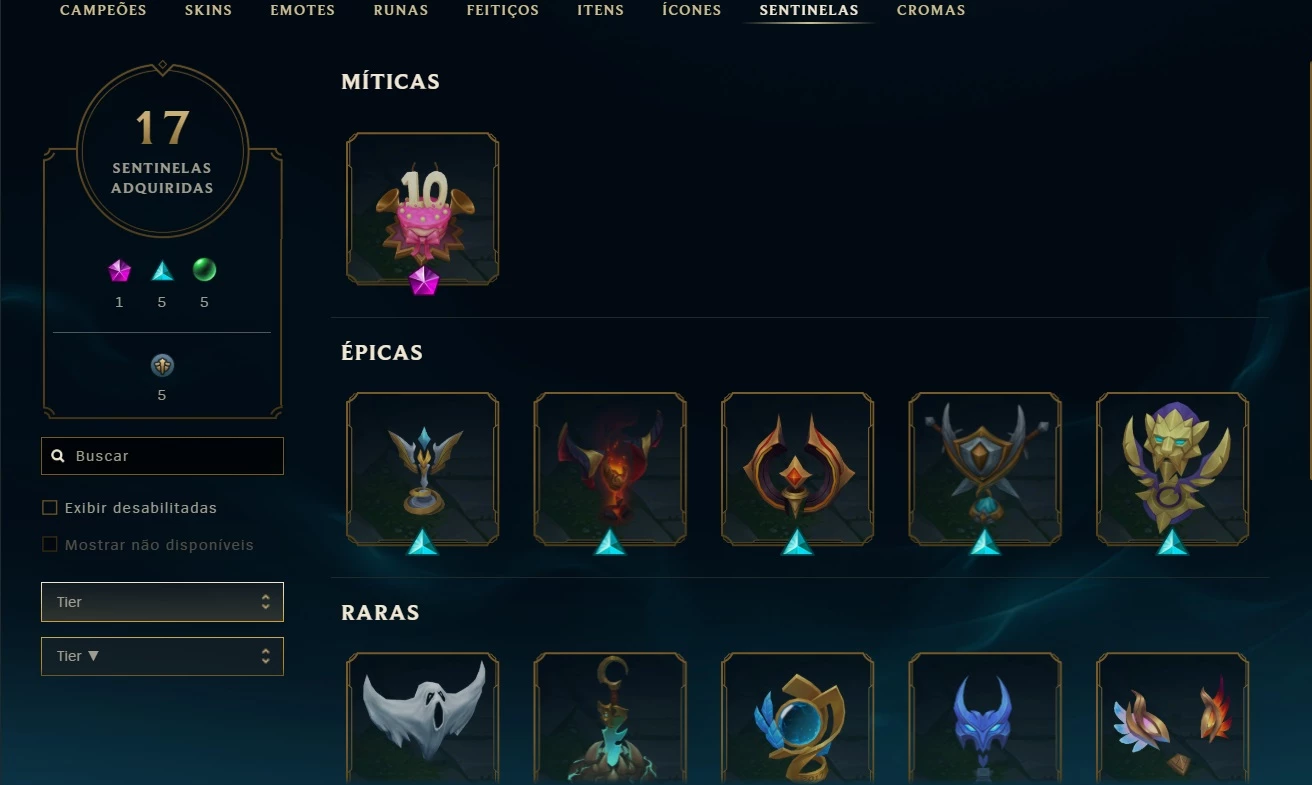Image resolution: width=1312 pixels, height=785 pixels.
Task: Toggle Mostrar não disponíveis checkbox
Action: [50, 545]
